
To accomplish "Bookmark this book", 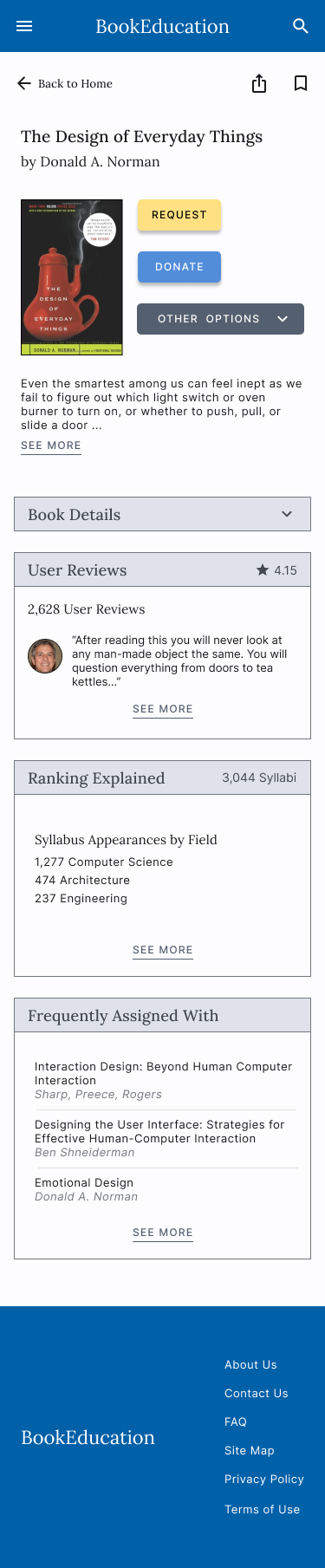I will point(301,83).
